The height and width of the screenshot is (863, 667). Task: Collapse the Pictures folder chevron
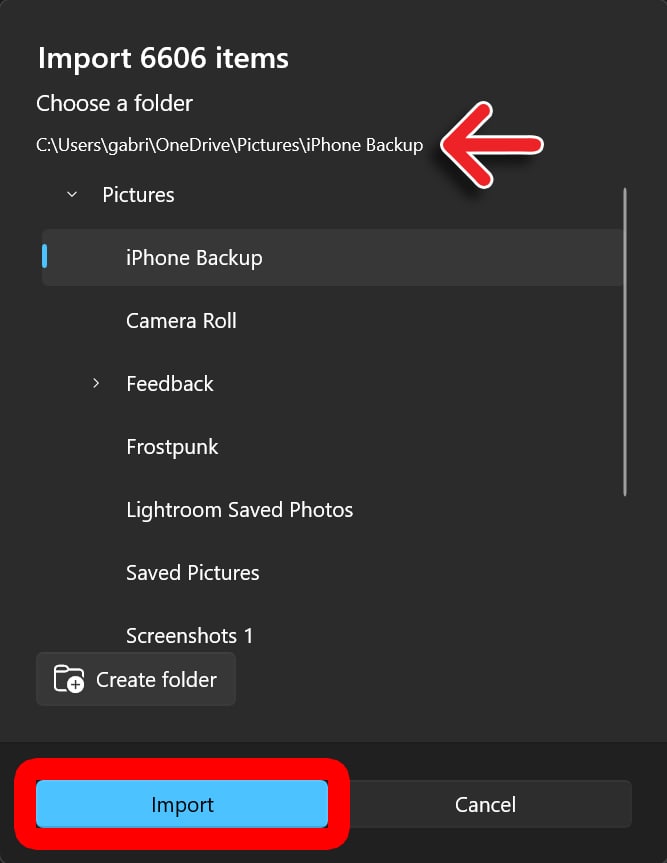[x=72, y=194]
